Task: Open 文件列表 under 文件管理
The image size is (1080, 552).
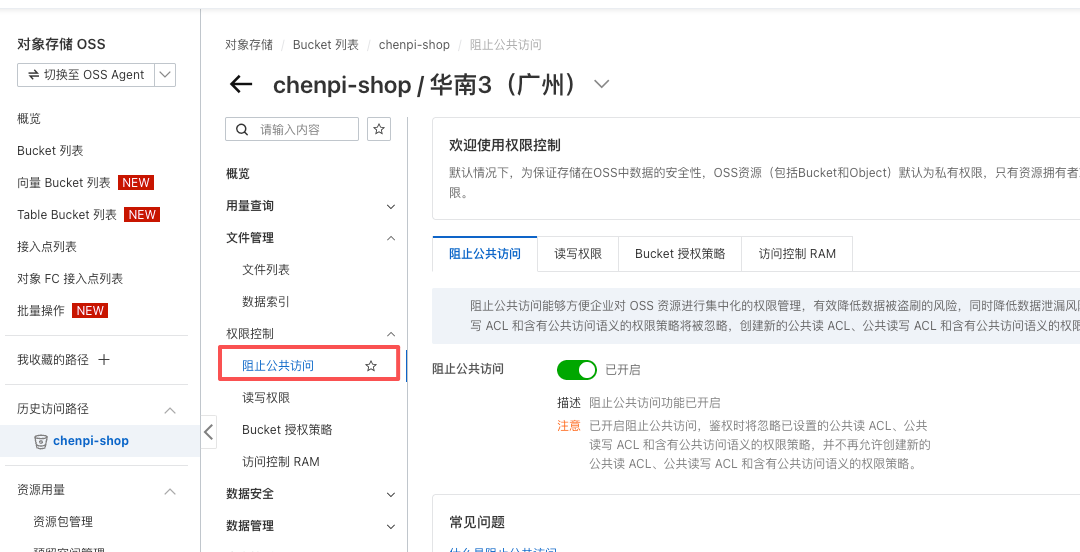Action: 266,269
